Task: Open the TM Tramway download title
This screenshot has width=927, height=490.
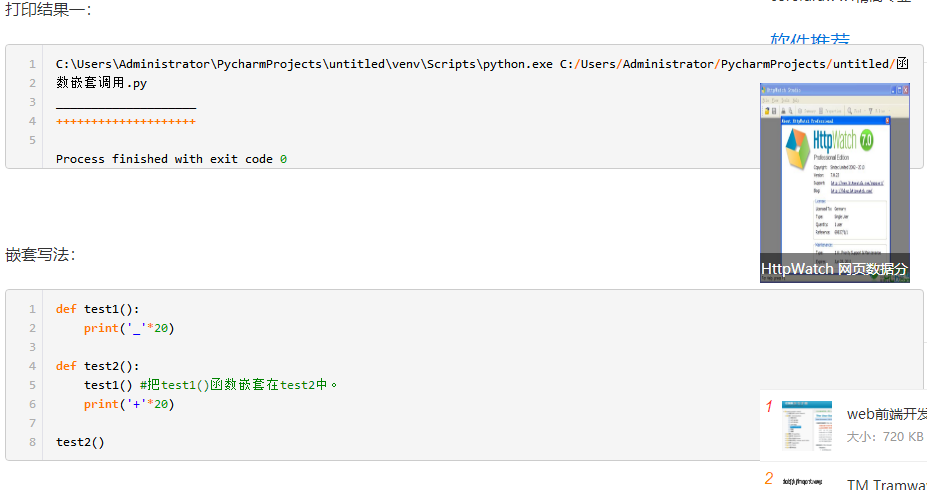Action: click(x=886, y=484)
